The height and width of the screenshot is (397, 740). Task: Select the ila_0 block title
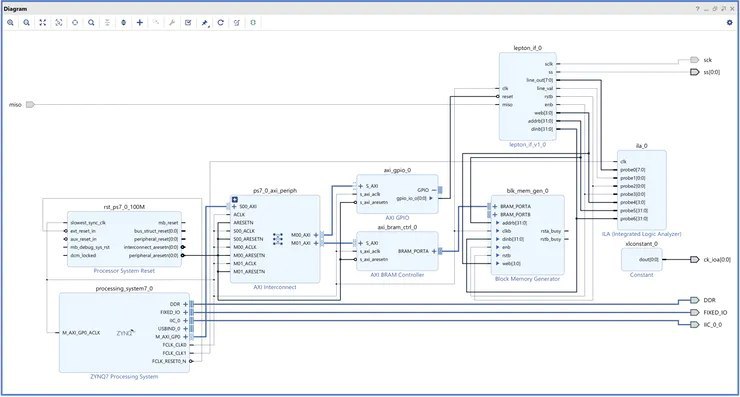[x=641, y=146]
